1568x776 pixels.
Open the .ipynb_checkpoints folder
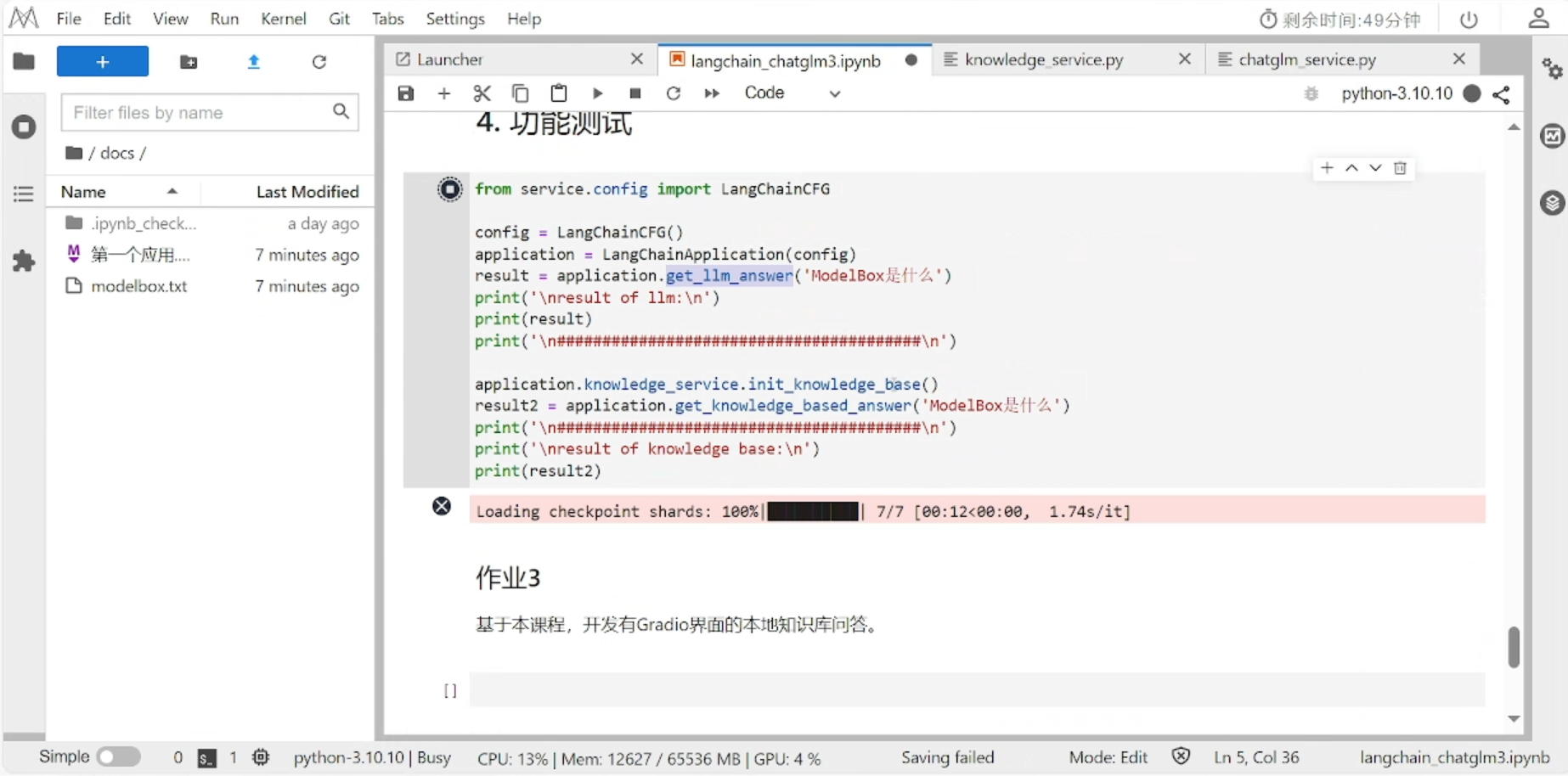coord(211,223)
